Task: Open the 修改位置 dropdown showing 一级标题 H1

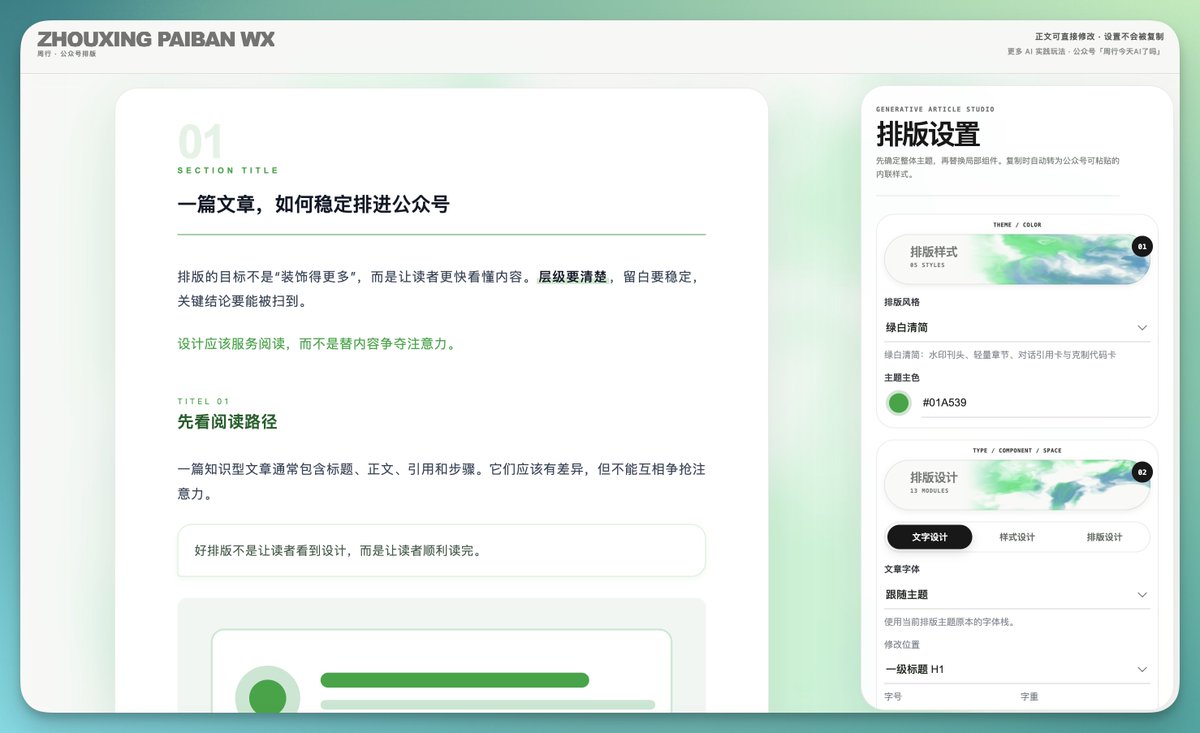Action: tap(1017, 669)
